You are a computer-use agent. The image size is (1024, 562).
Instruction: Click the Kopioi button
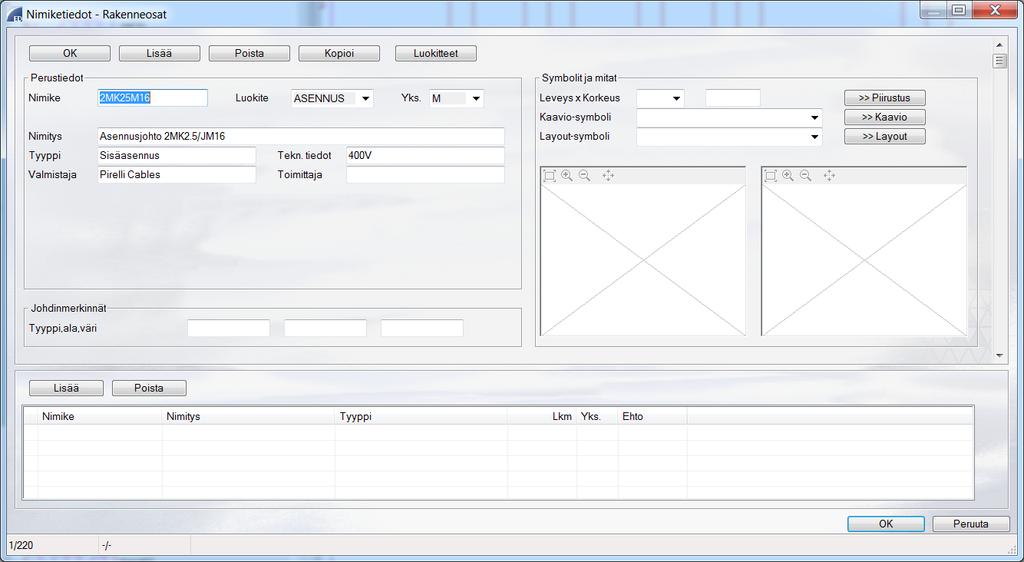pyautogui.click(x=339, y=54)
